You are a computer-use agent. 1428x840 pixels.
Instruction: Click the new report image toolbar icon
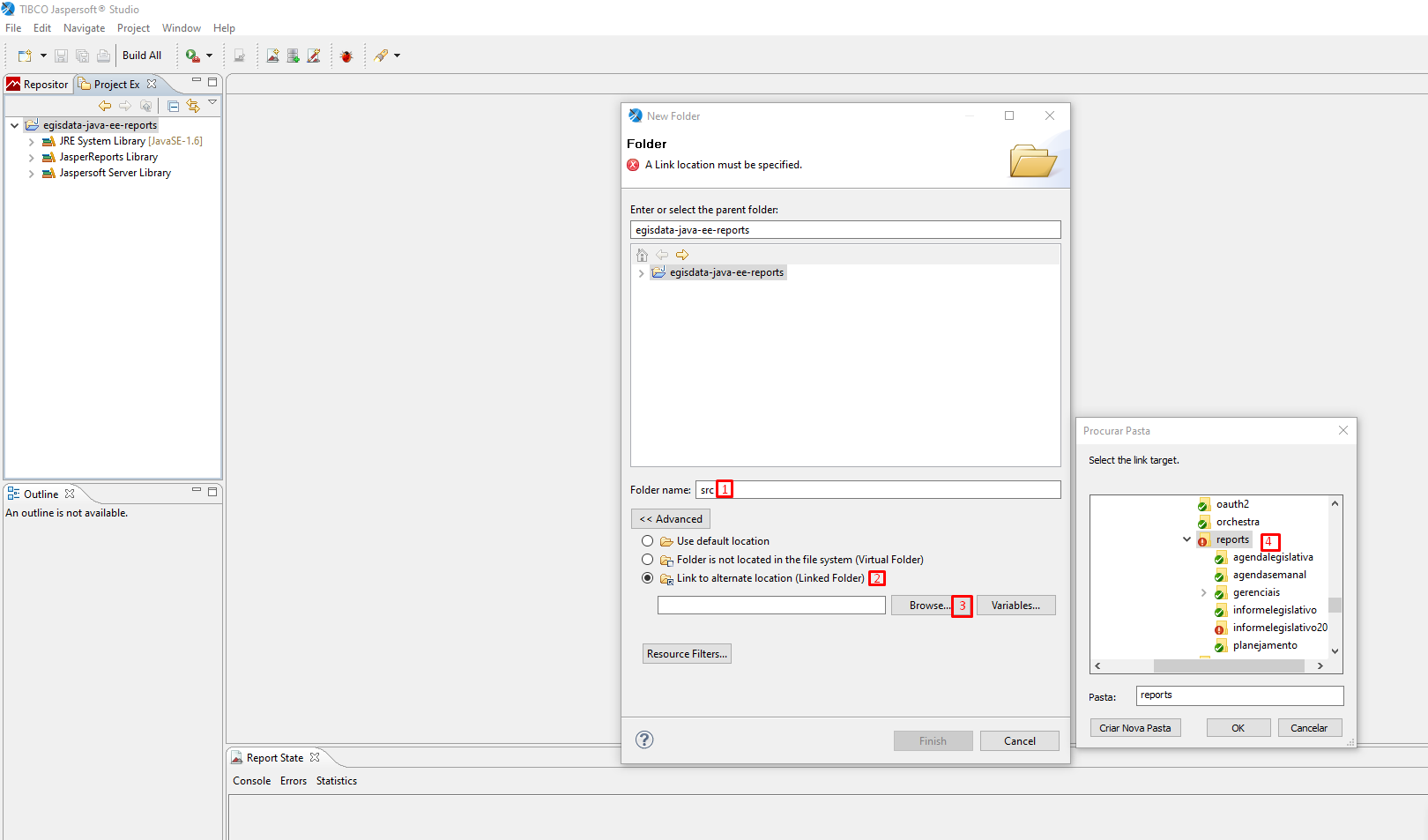point(273,56)
